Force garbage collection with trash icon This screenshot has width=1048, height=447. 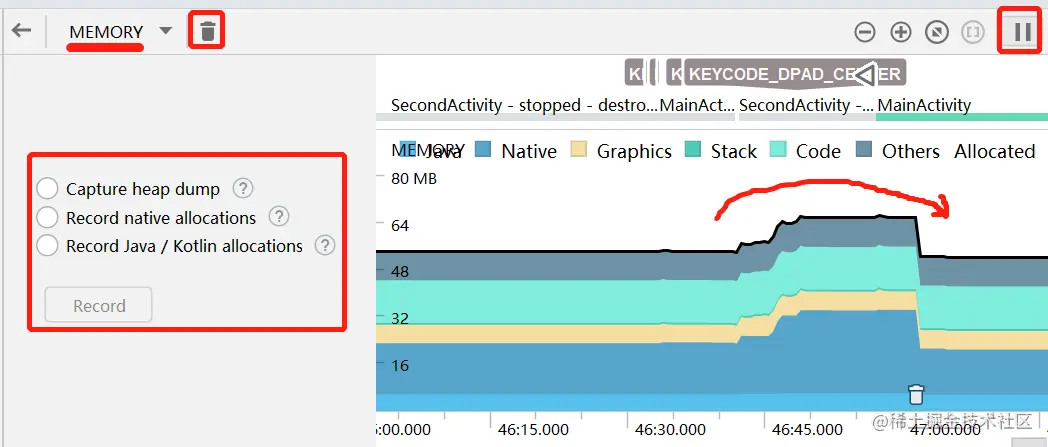pyautogui.click(x=208, y=31)
